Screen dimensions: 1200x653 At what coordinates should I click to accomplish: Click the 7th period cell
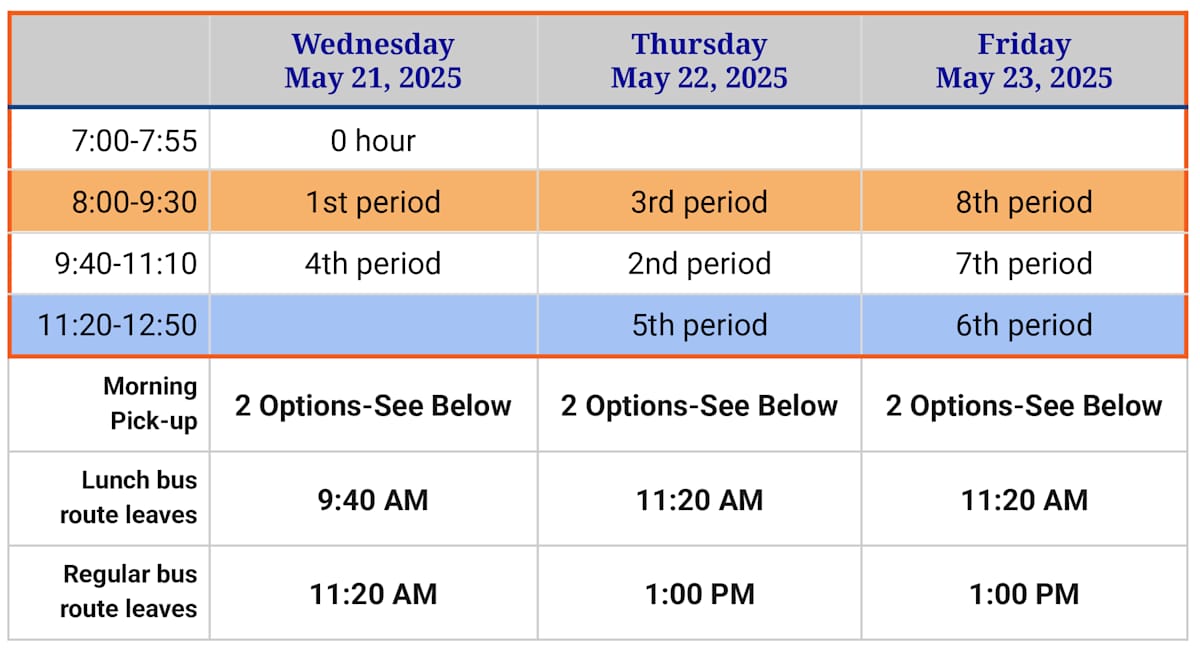[1024, 264]
